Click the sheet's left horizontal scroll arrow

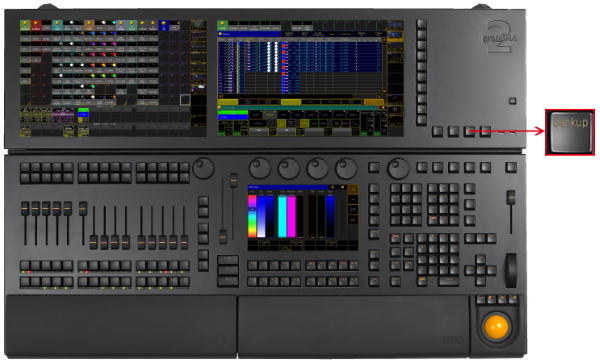[220, 96]
